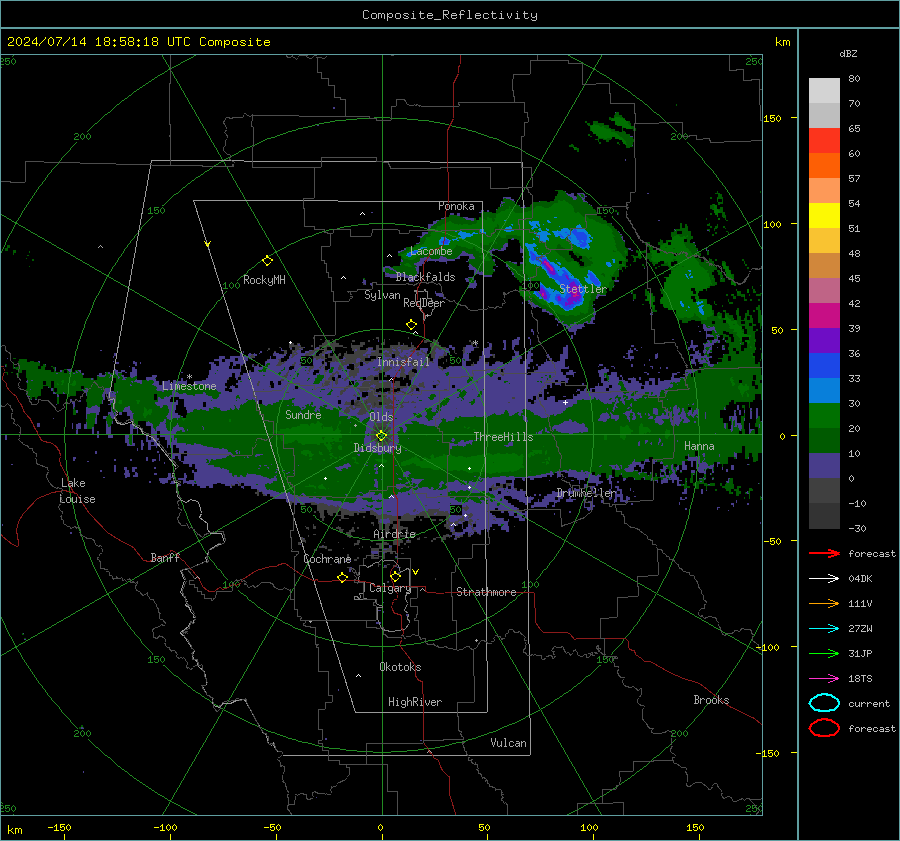Click the purple swatch between 39 and 36 dBZ
Screen dimensions: 900x841
point(824,340)
